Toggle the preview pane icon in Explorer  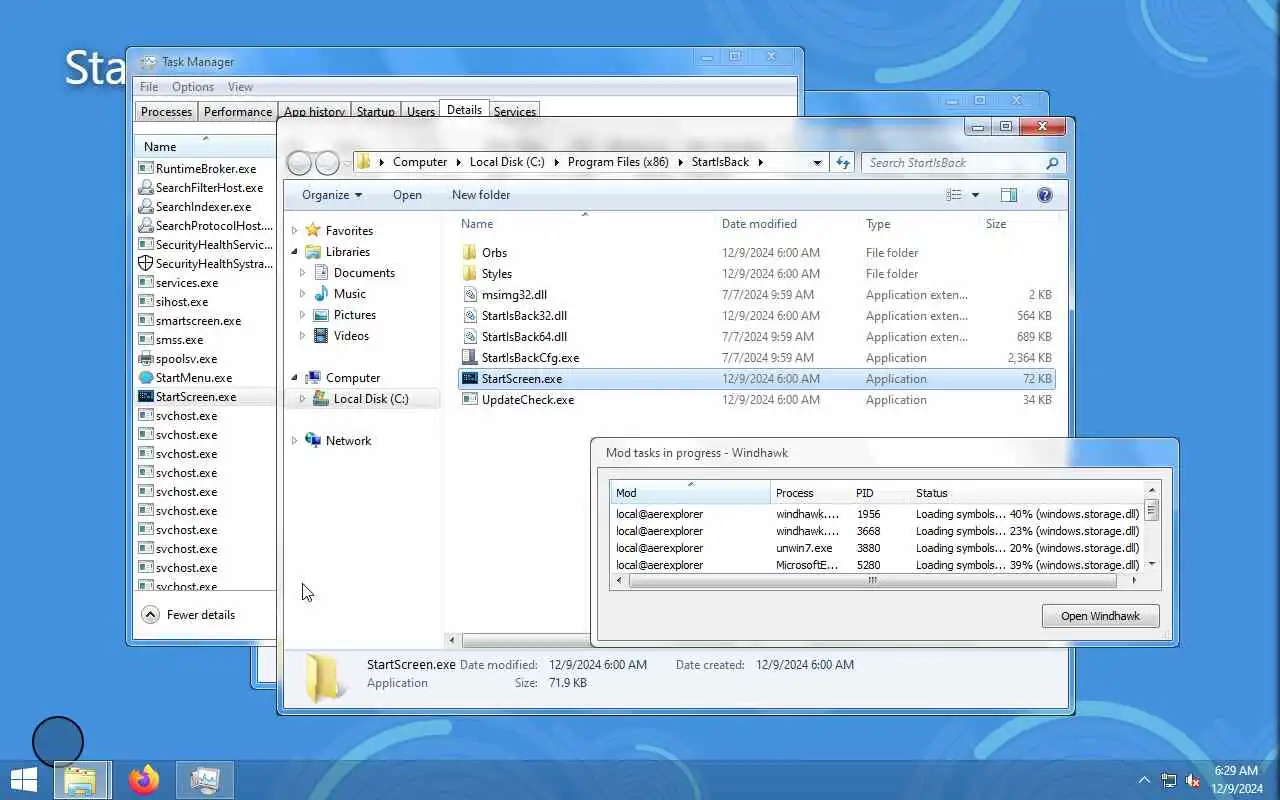(x=1009, y=195)
